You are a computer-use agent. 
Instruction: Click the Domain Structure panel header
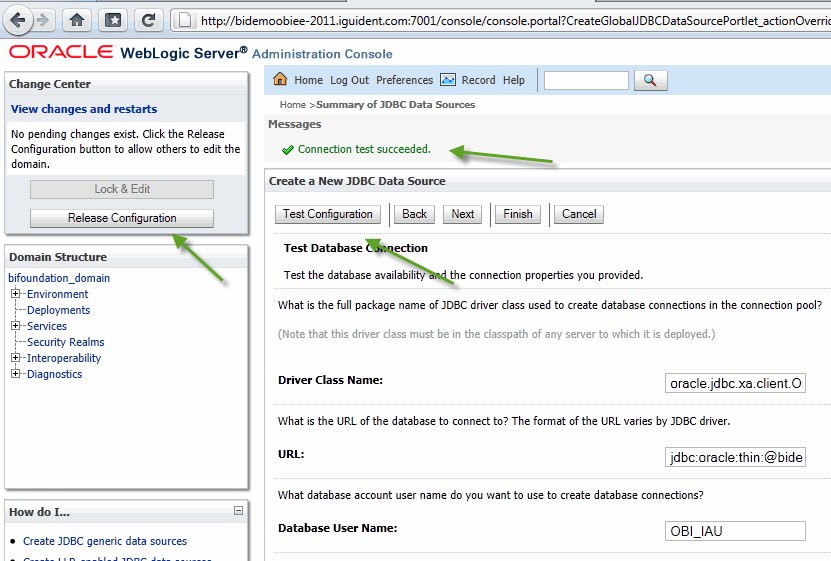point(126,257)
